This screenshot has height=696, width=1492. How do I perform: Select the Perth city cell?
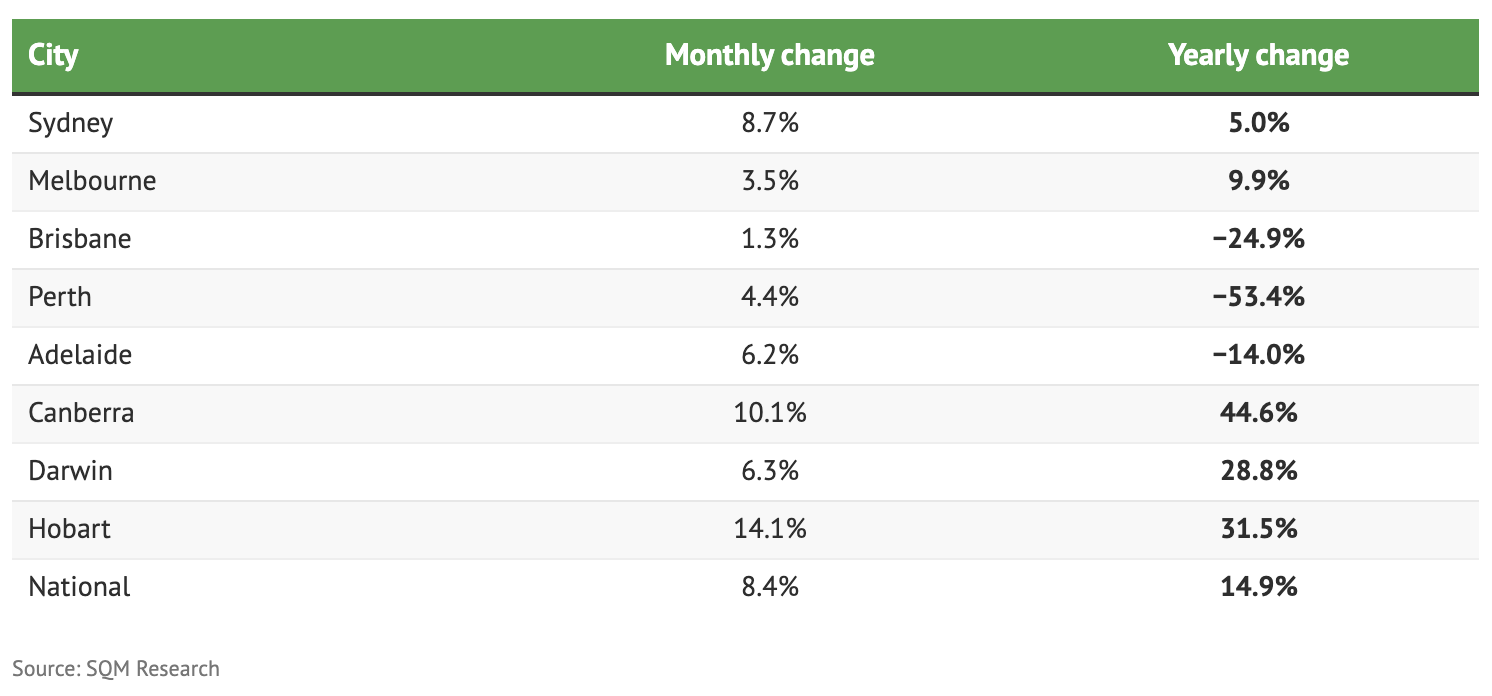click(x=60, y=298)
